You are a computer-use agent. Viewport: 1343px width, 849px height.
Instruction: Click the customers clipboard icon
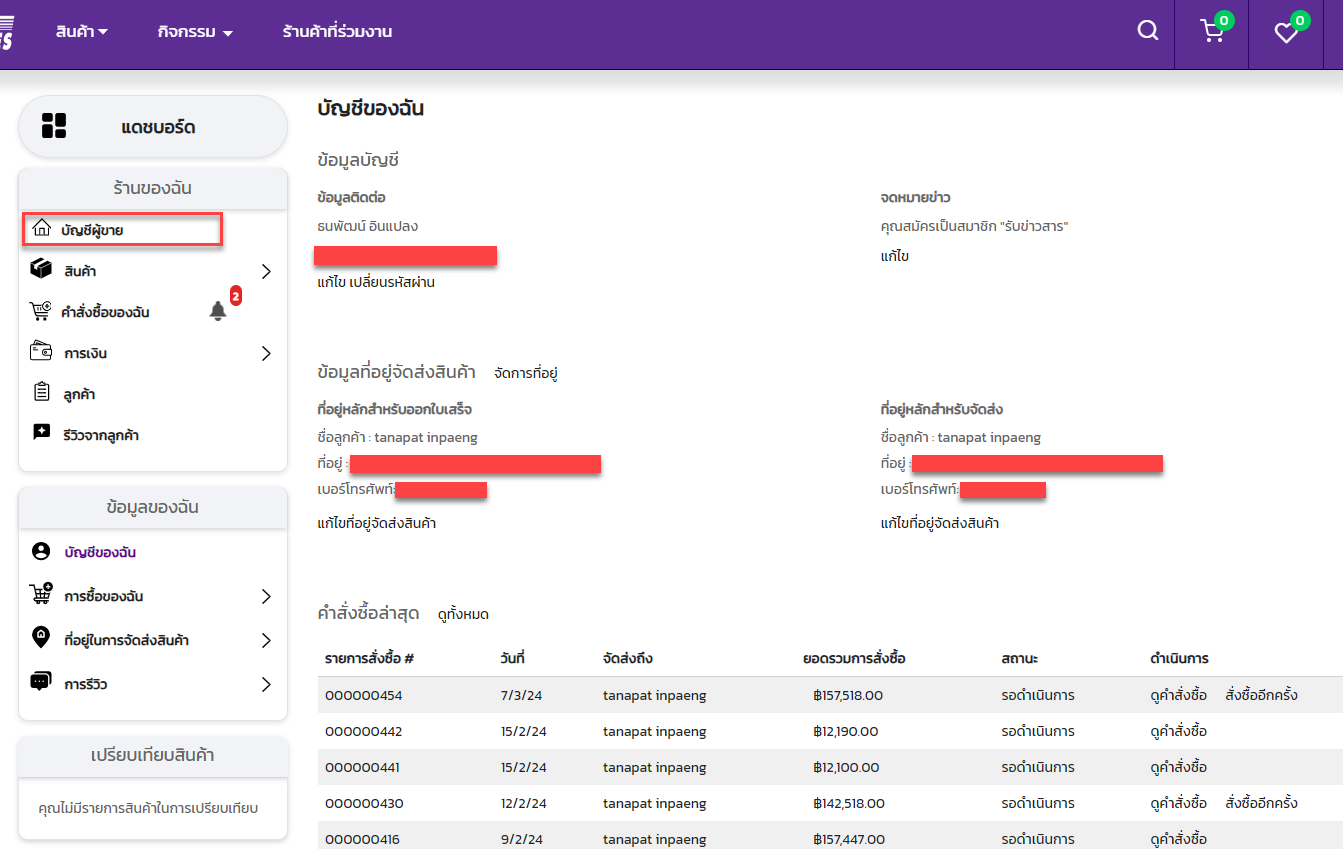(41, 392)
